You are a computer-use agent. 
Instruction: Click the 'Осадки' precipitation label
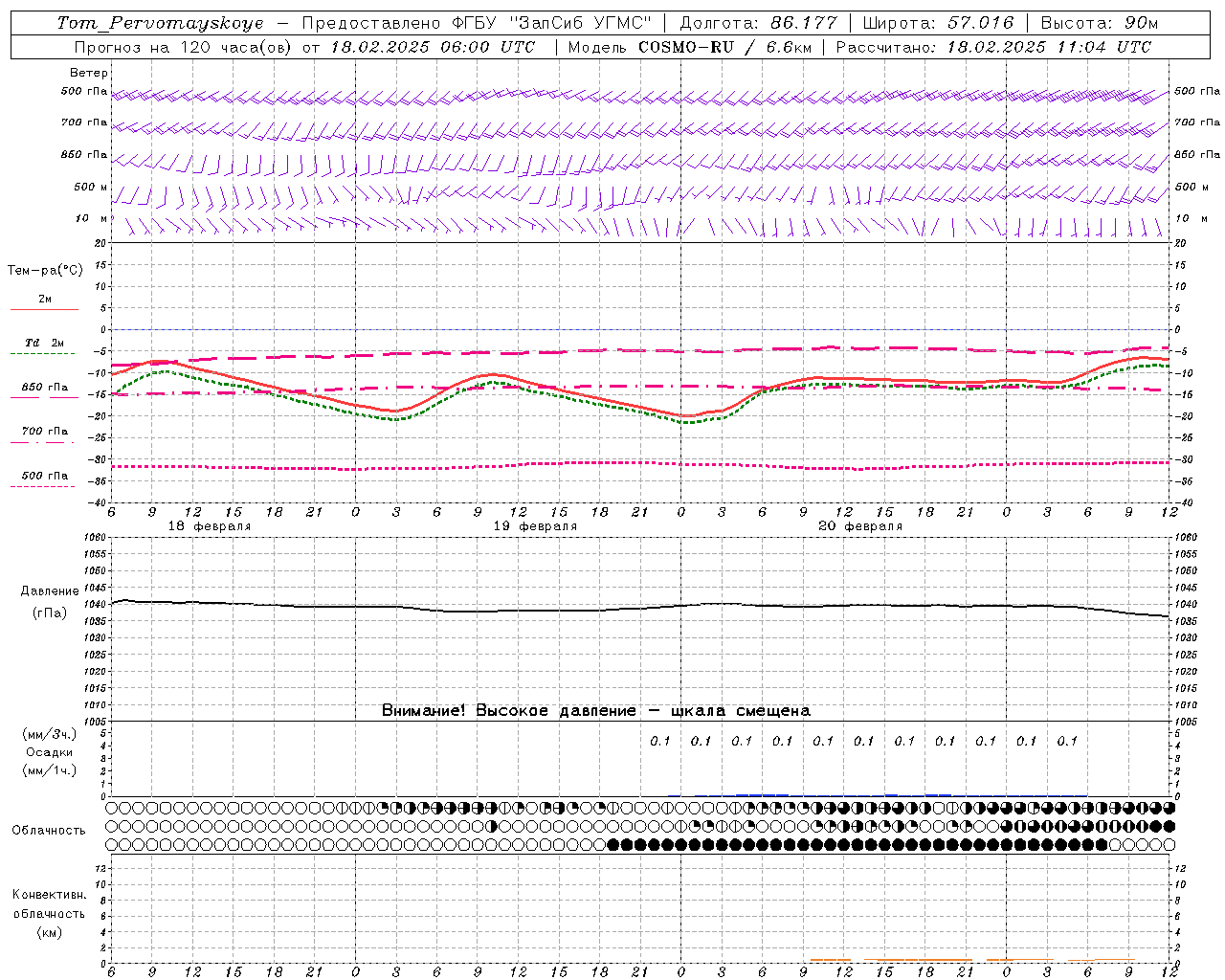(x=49, y=752)
